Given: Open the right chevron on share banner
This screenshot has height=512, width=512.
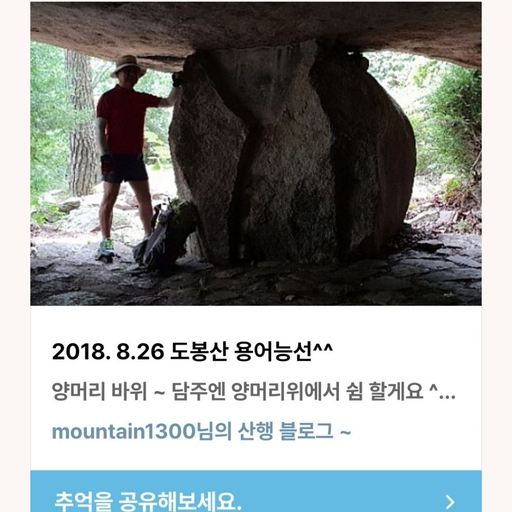Looking at the screenshot, I should point(450,502).
